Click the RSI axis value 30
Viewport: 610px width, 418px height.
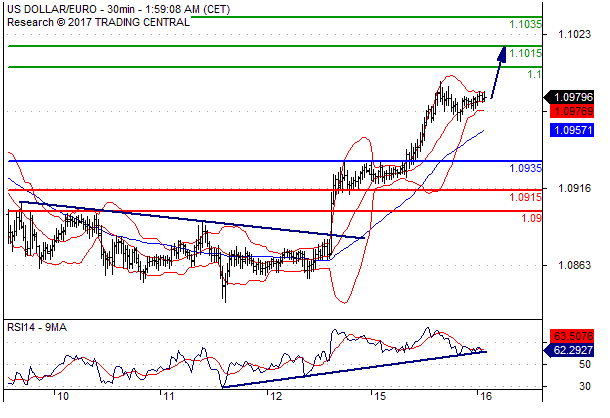585,386
